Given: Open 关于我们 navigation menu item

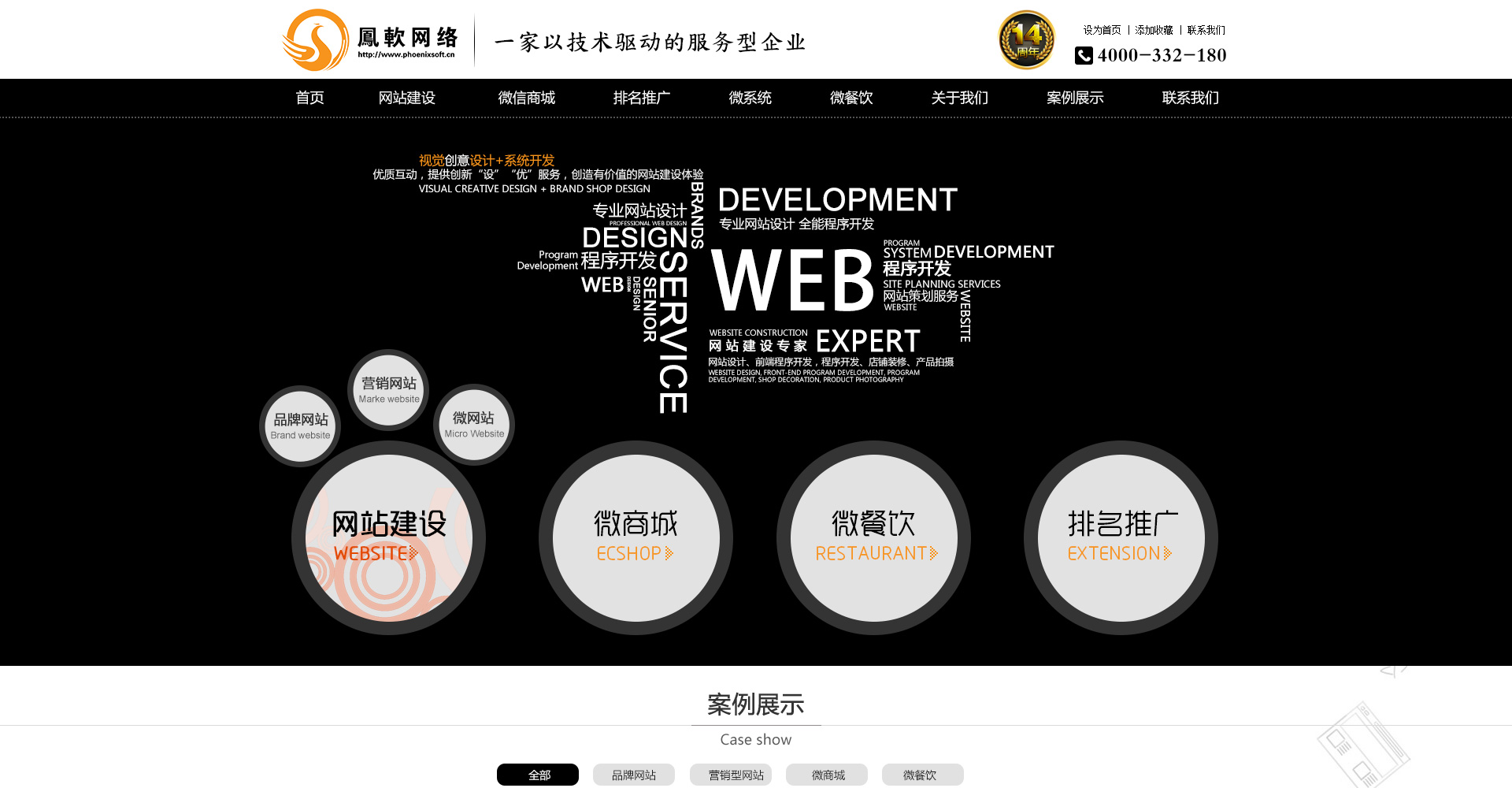Looking at the screenshot, I should (x=959, y=98).
